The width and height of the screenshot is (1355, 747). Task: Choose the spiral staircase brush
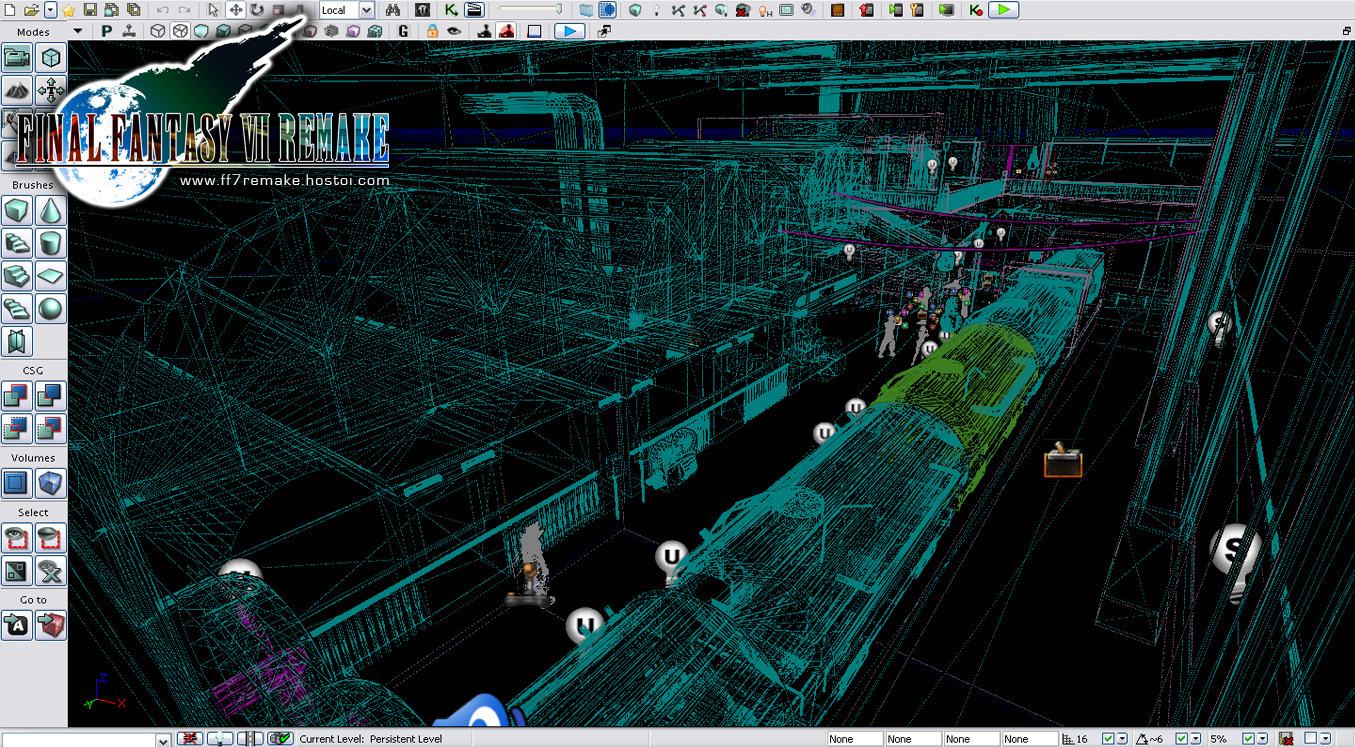coord(18,308)
